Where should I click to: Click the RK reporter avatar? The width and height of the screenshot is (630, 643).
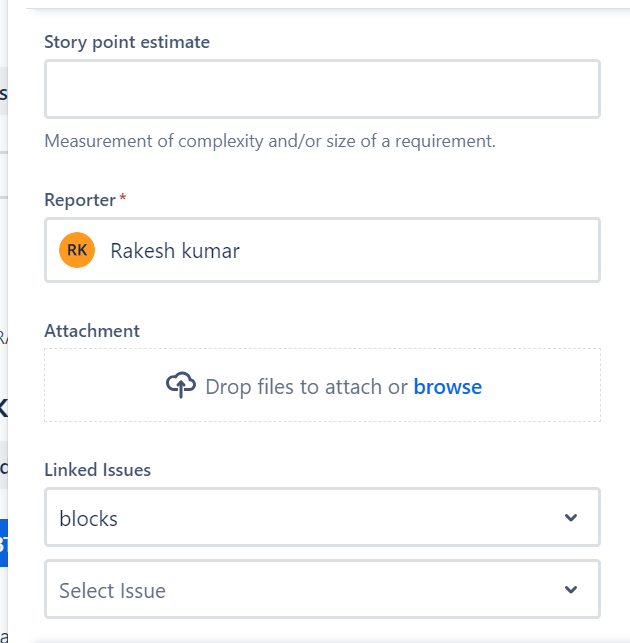(77, 250)
